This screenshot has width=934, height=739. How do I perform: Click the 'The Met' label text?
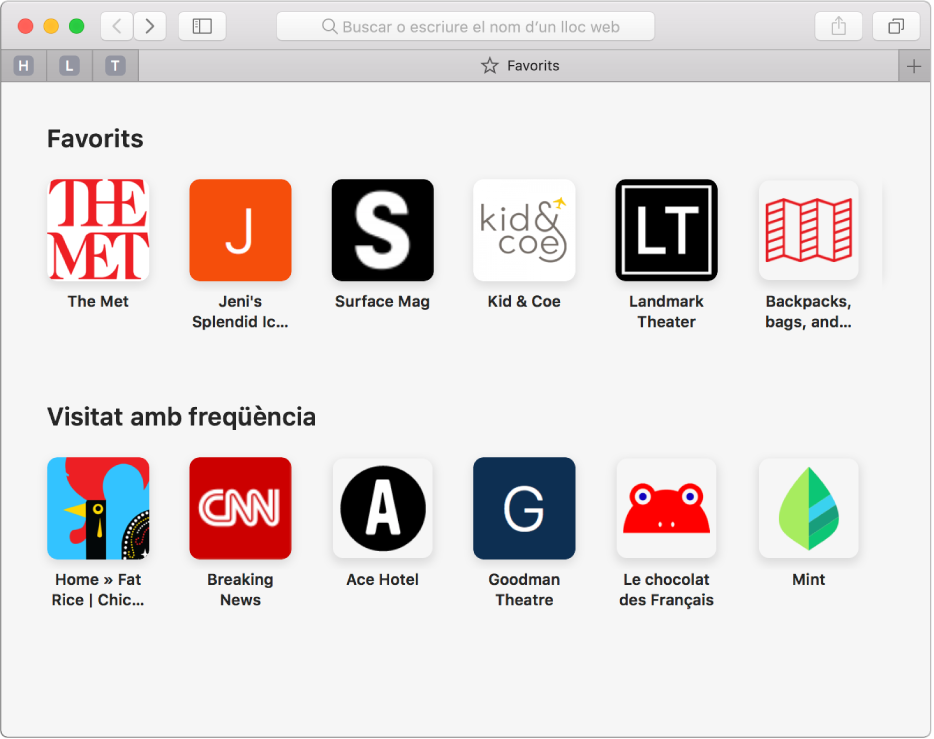click(x=98, y=301)
